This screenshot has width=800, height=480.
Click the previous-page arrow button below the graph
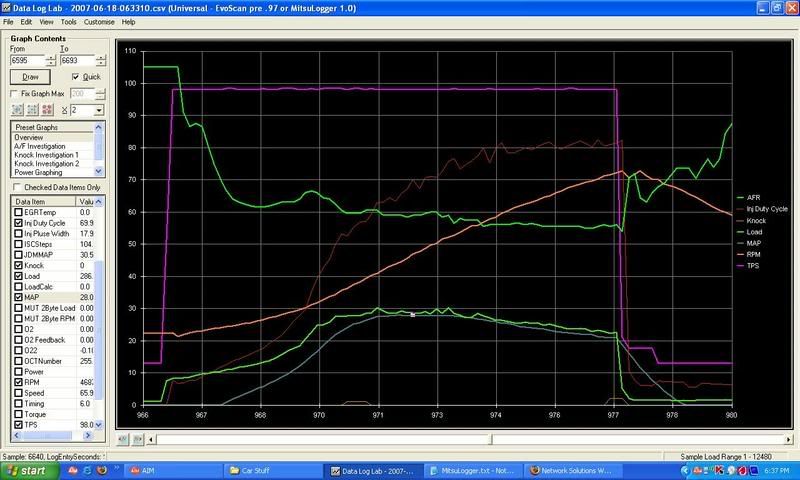(123, 438)
